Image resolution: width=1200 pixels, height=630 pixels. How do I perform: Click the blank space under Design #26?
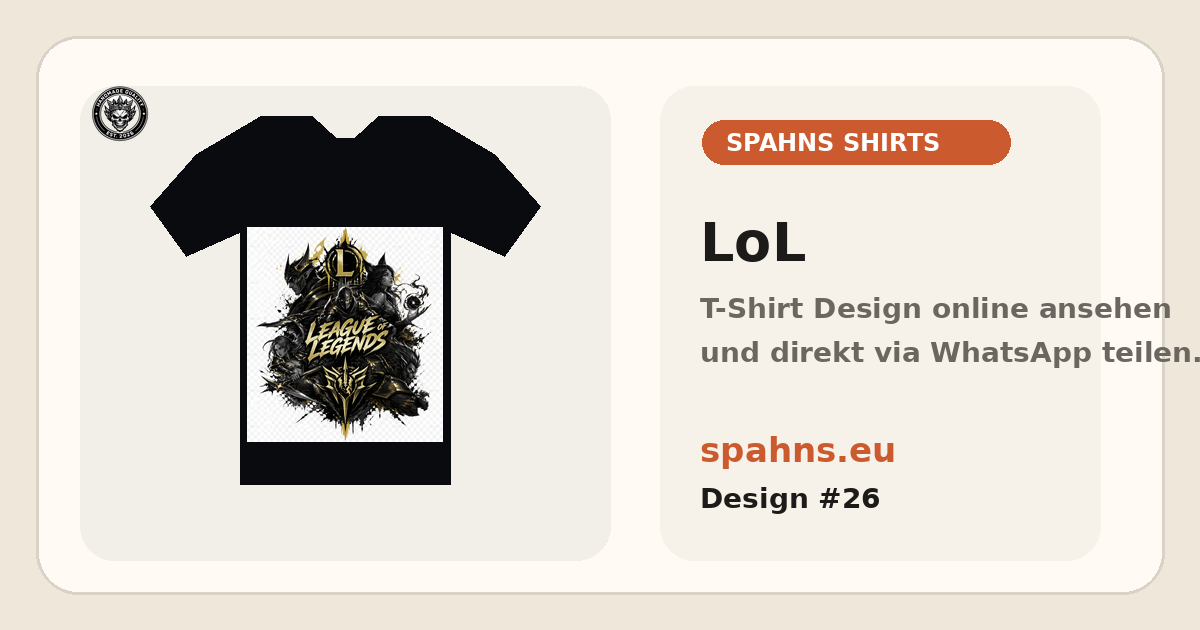(x=880, y=537)
